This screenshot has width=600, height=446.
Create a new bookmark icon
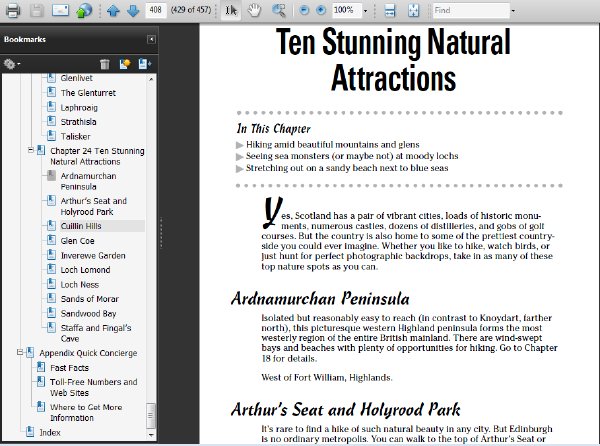tap(125, 64)
